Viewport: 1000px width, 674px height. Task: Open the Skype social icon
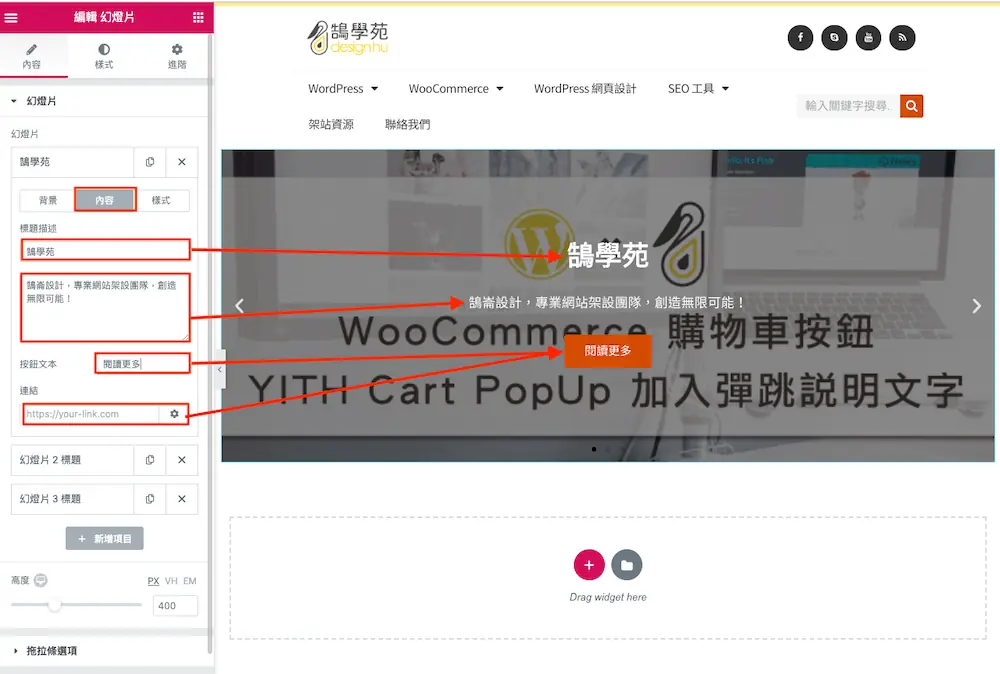coord(834,38)
